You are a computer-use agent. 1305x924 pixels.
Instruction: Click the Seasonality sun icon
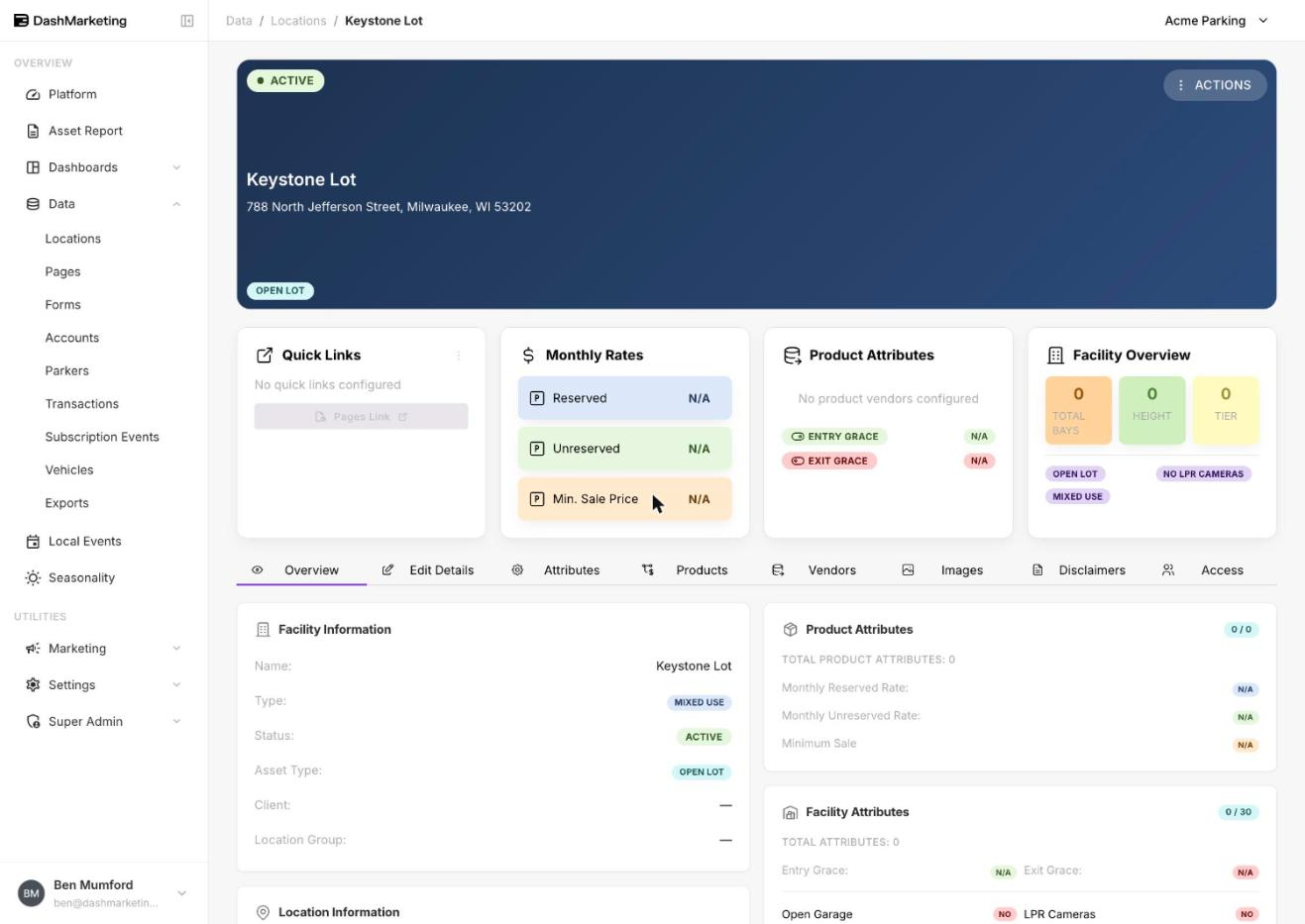tap(33, 578)
